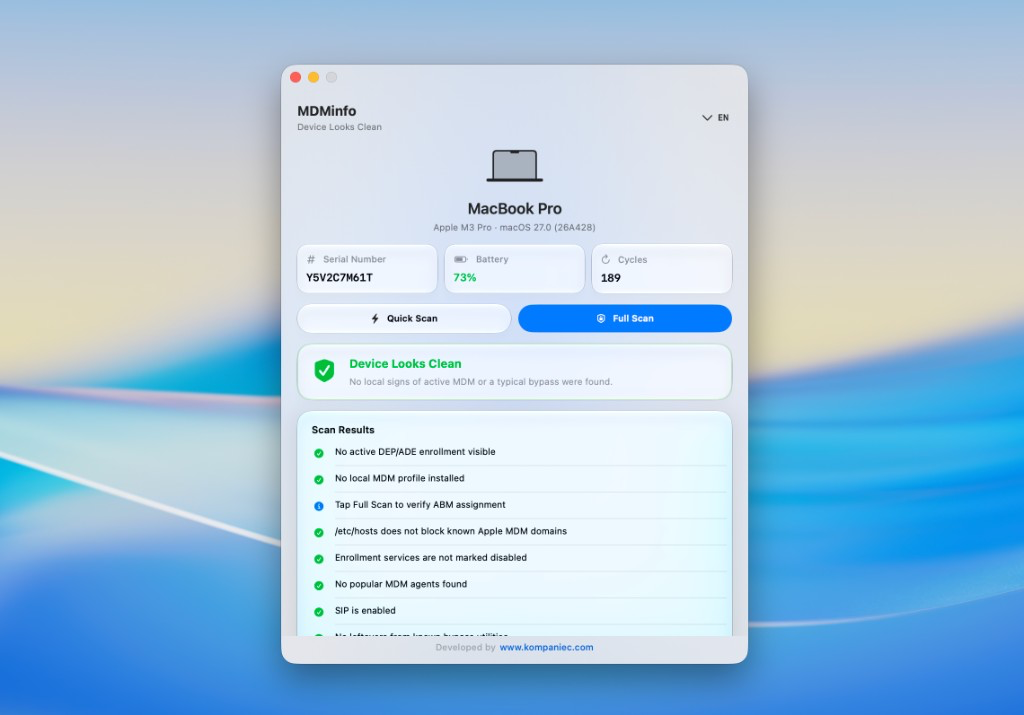This screenshot has height=715, width=1024.
Task: Open the www.kompaniec.com link
Action: click(547, 648)
